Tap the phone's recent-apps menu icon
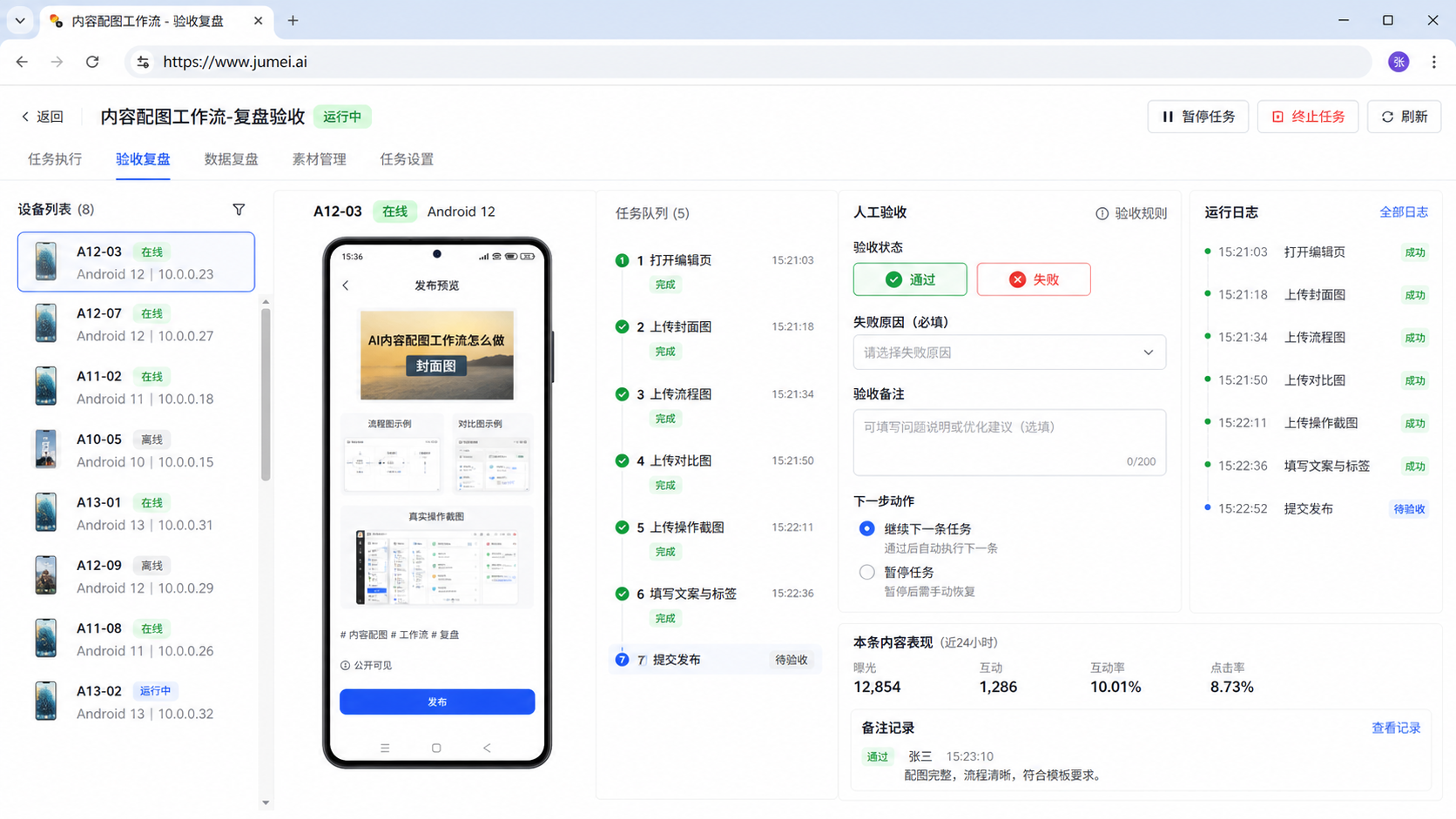 385,748
